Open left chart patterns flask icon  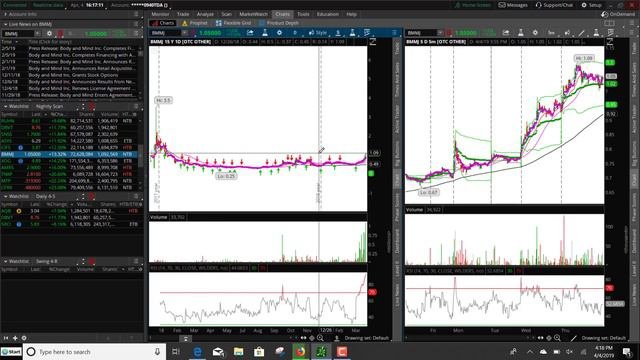click(x=352, y=33)
